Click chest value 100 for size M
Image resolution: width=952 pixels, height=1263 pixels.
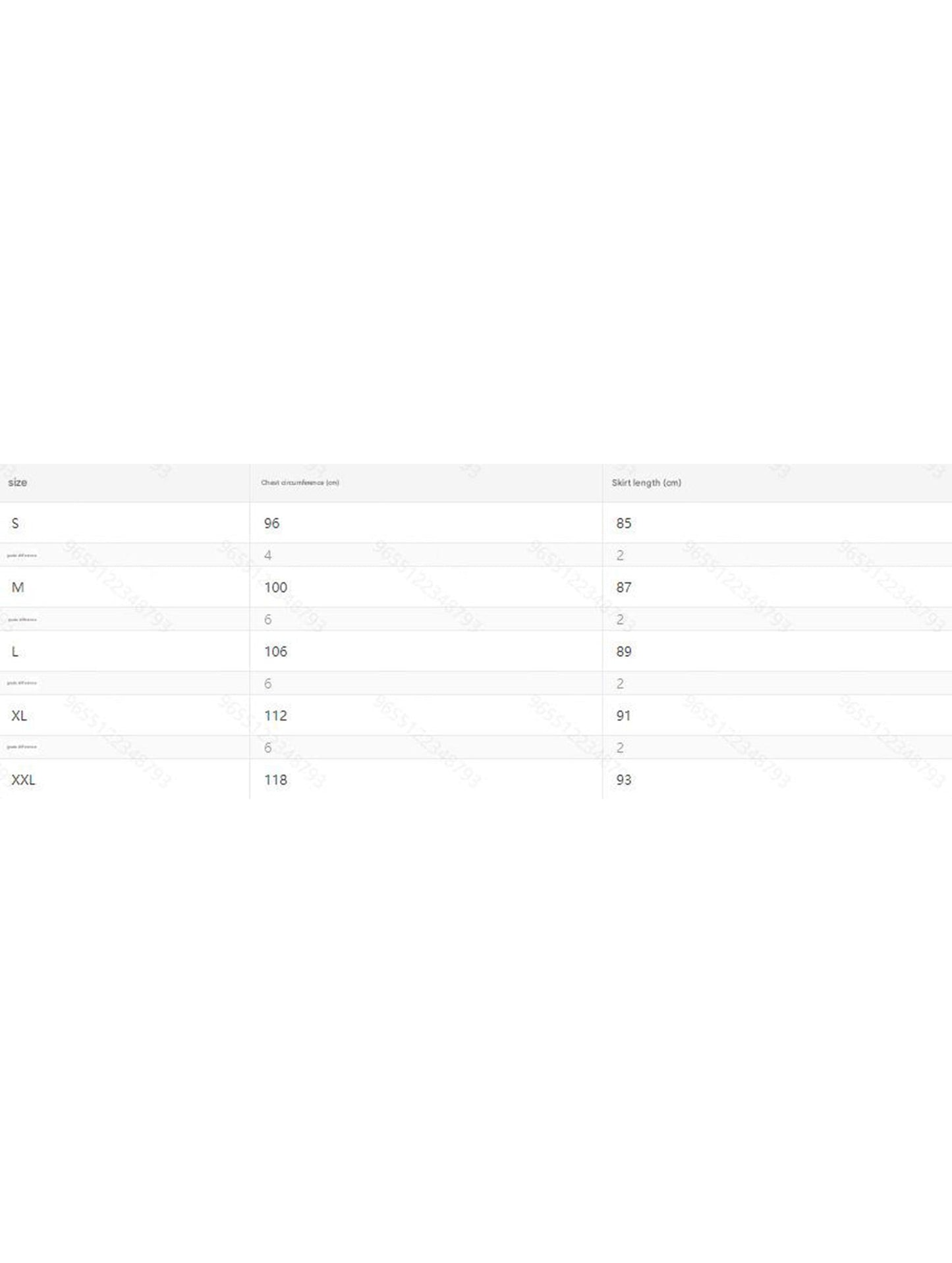pos(275,587)
